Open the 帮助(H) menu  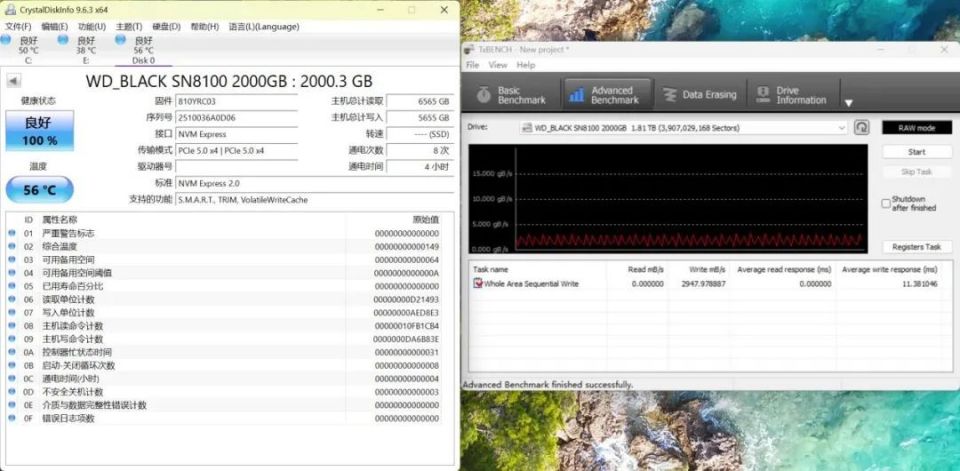[x=204, y=27]
